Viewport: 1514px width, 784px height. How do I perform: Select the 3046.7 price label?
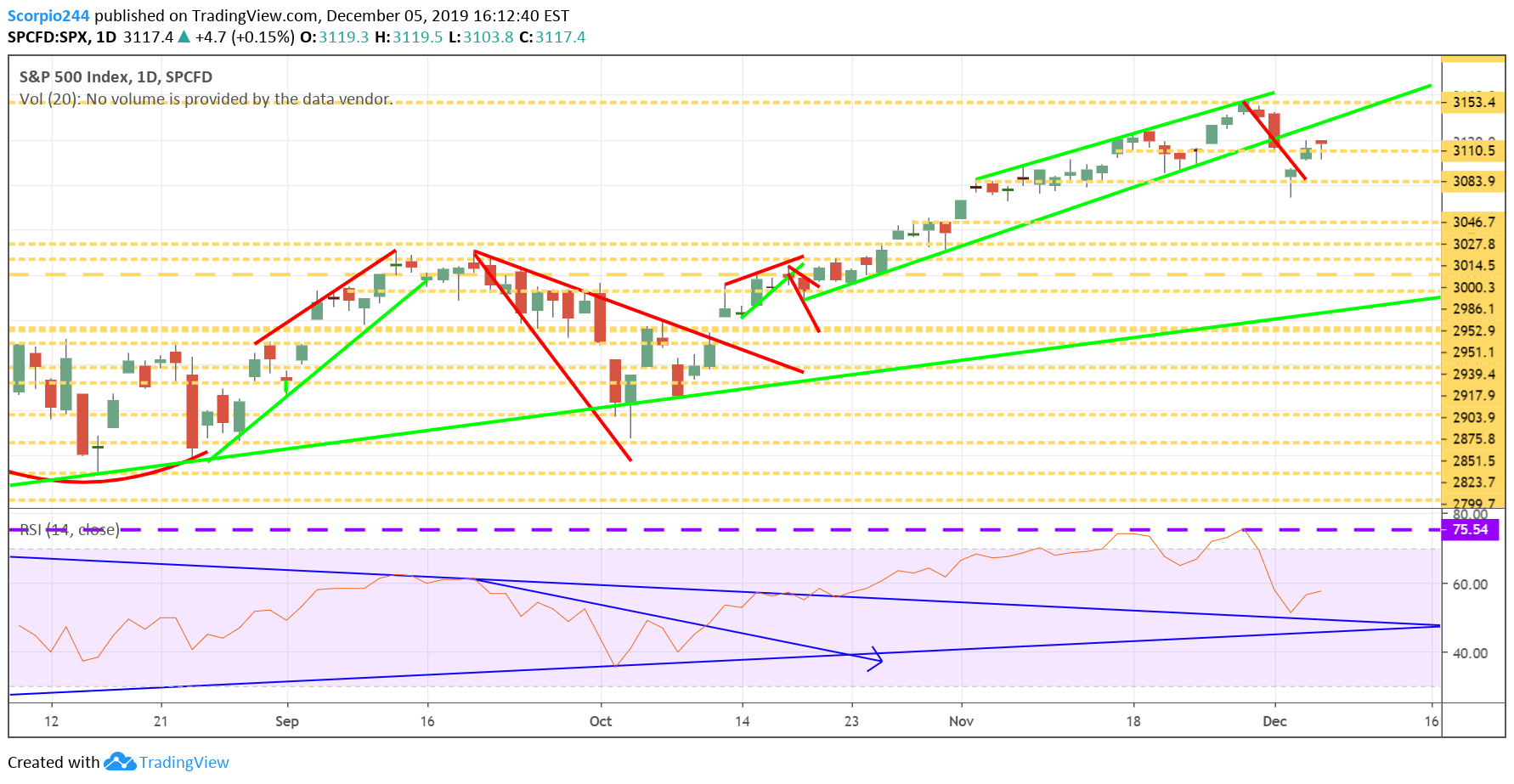pos(1473,222)
